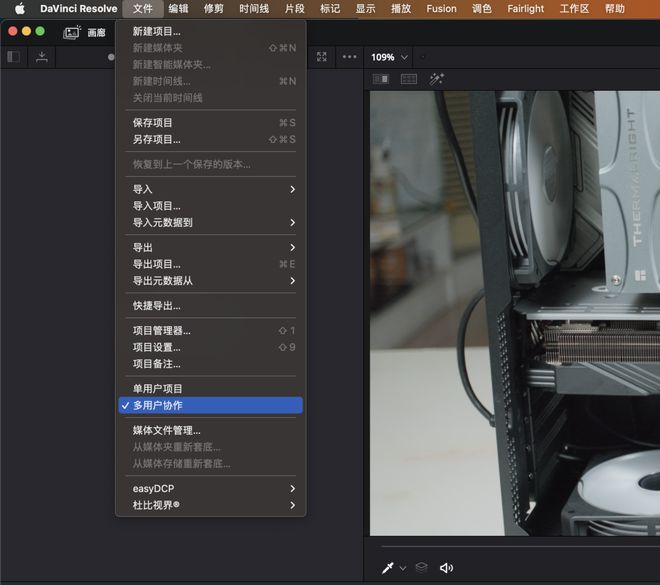Open the 修剪 menu
660x585 pixels.
click(214, 8)
